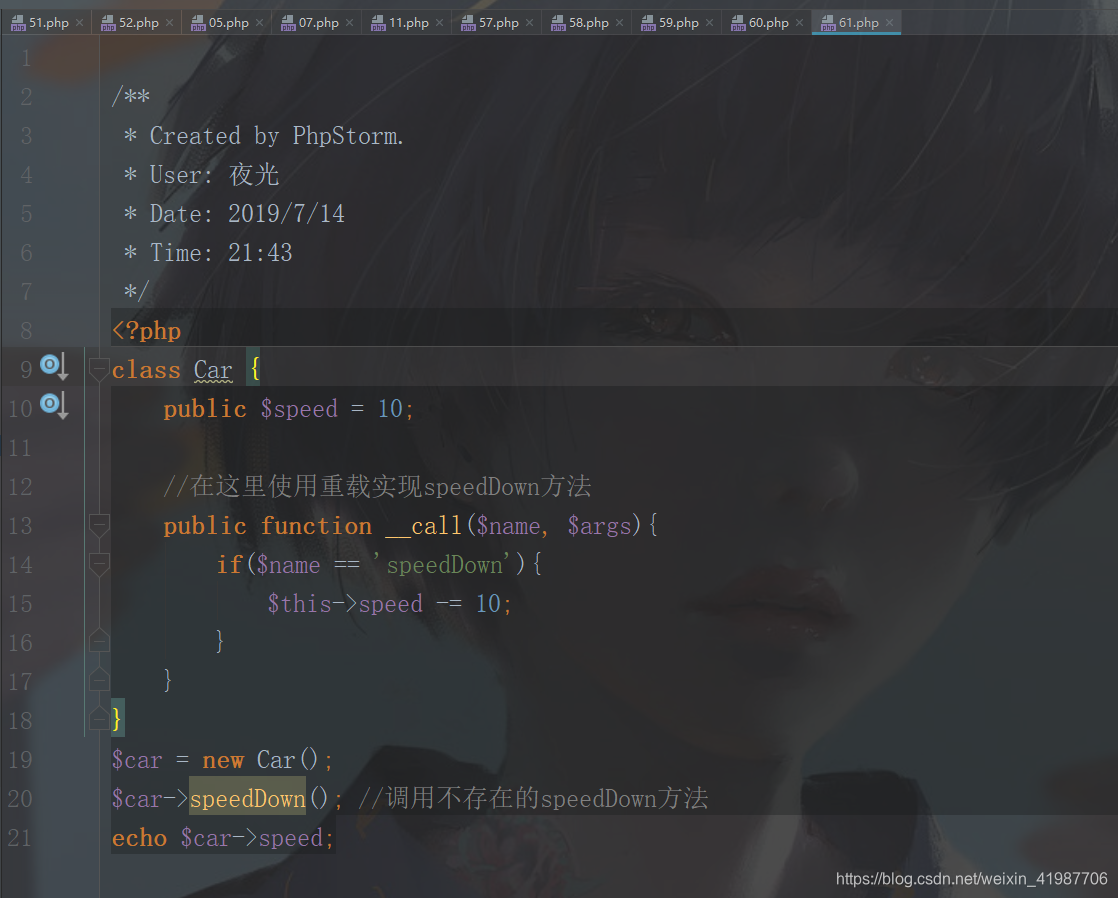Open the 05.php editor tab
Screen dimensions: 1118x898
228,23
